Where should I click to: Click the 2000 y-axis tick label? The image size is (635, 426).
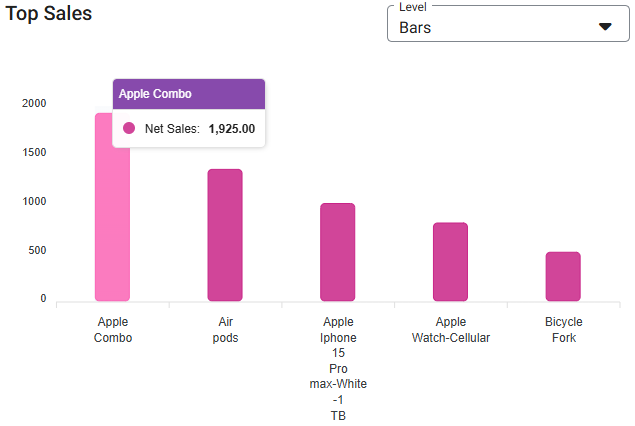tap(35, 104)
